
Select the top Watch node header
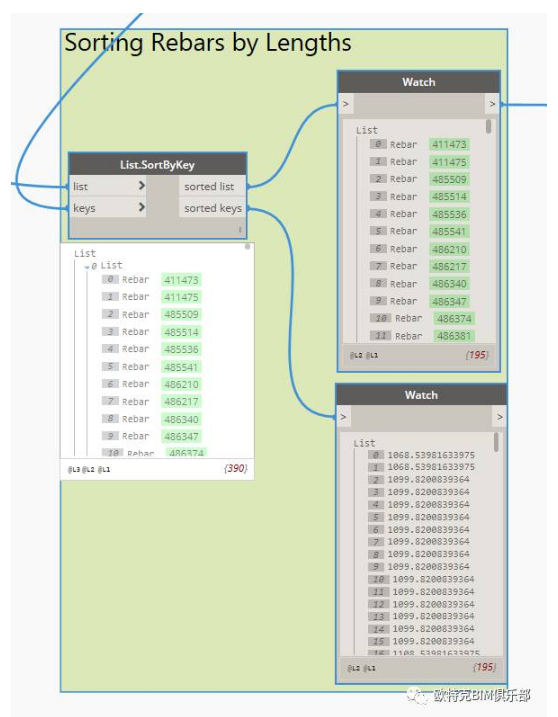tap(418, 82)
